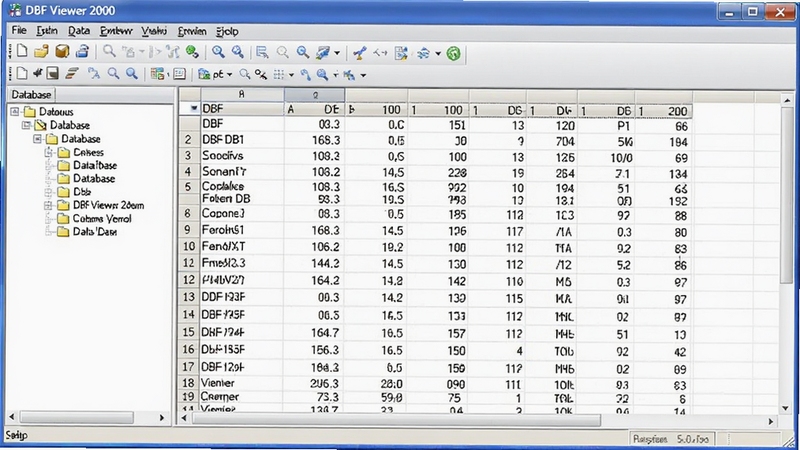Open a file with the yellow folder icon
This screenshot has height=450, width=800.
41,52
